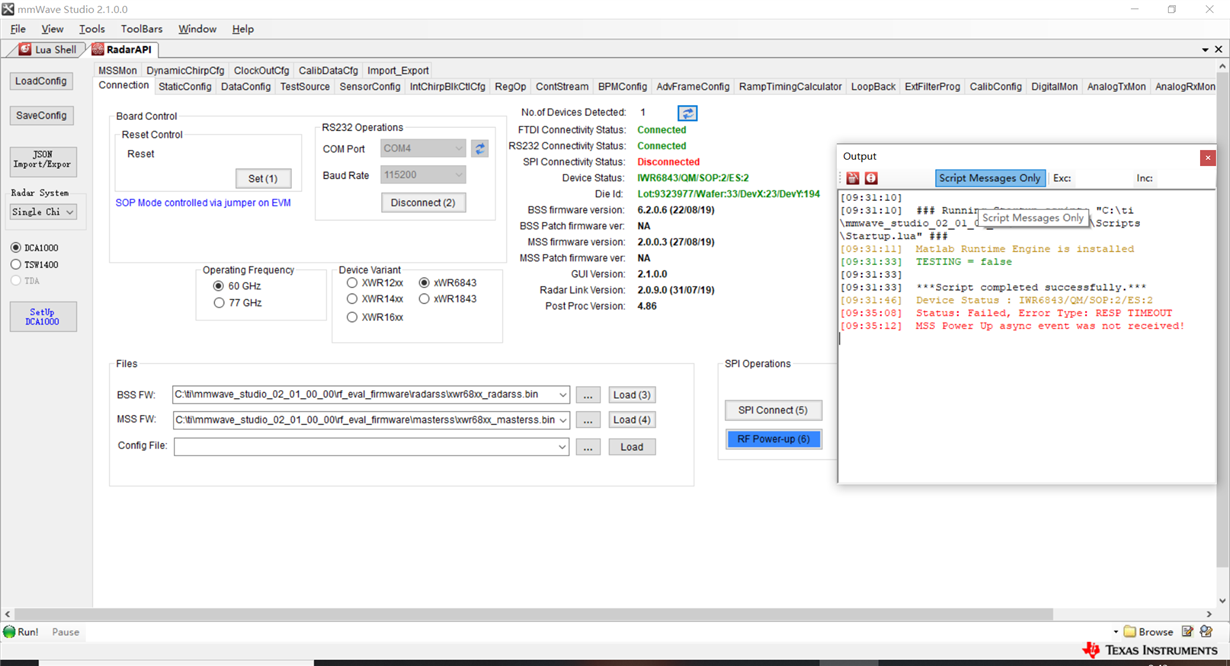
Task: Choose the TSW1400 capture option
Action: (x=34, y=264)
